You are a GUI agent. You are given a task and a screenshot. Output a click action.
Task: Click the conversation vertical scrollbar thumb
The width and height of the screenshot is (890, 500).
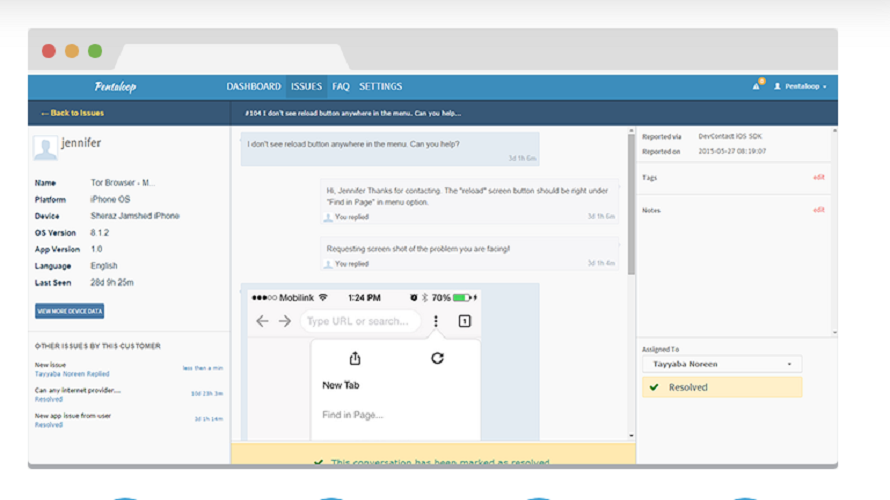click(x=631, y=204)
